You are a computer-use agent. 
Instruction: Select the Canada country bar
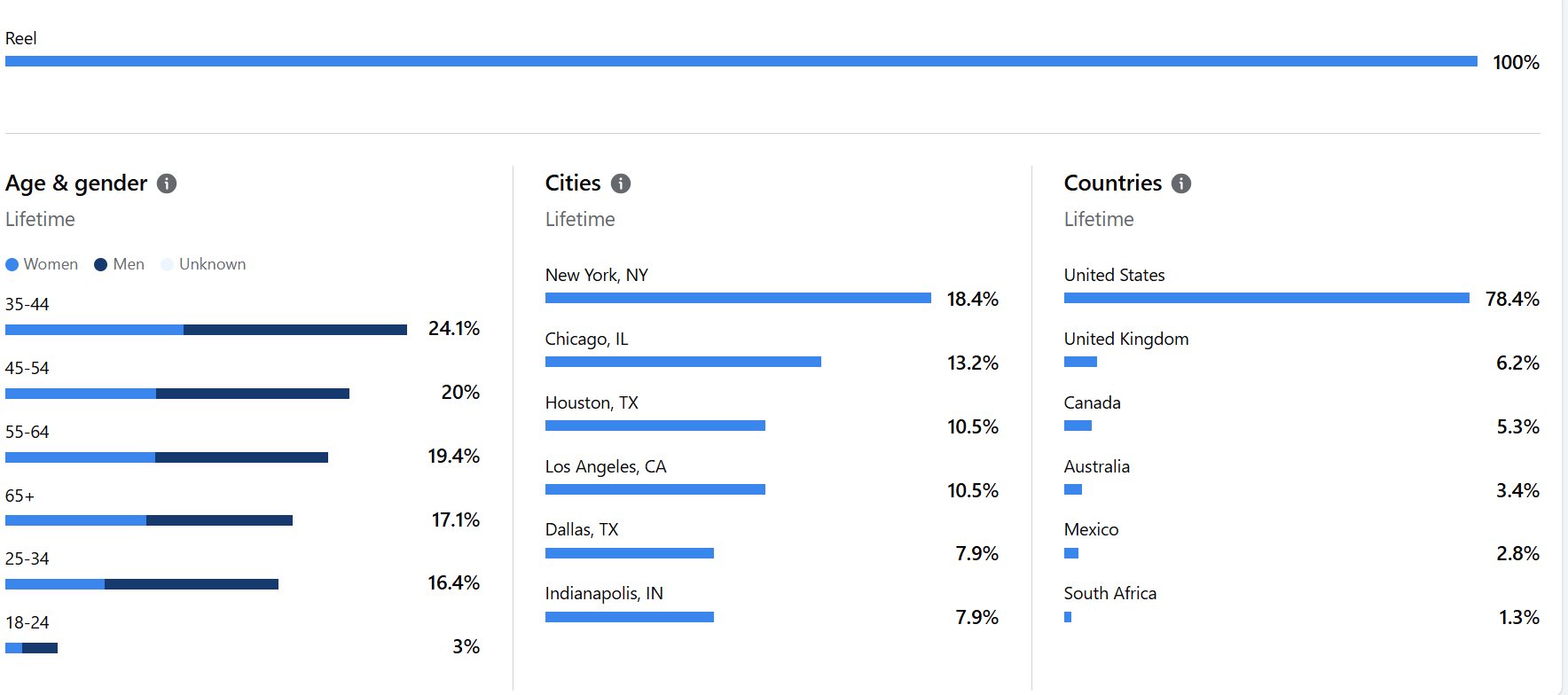coord(1078,426)
